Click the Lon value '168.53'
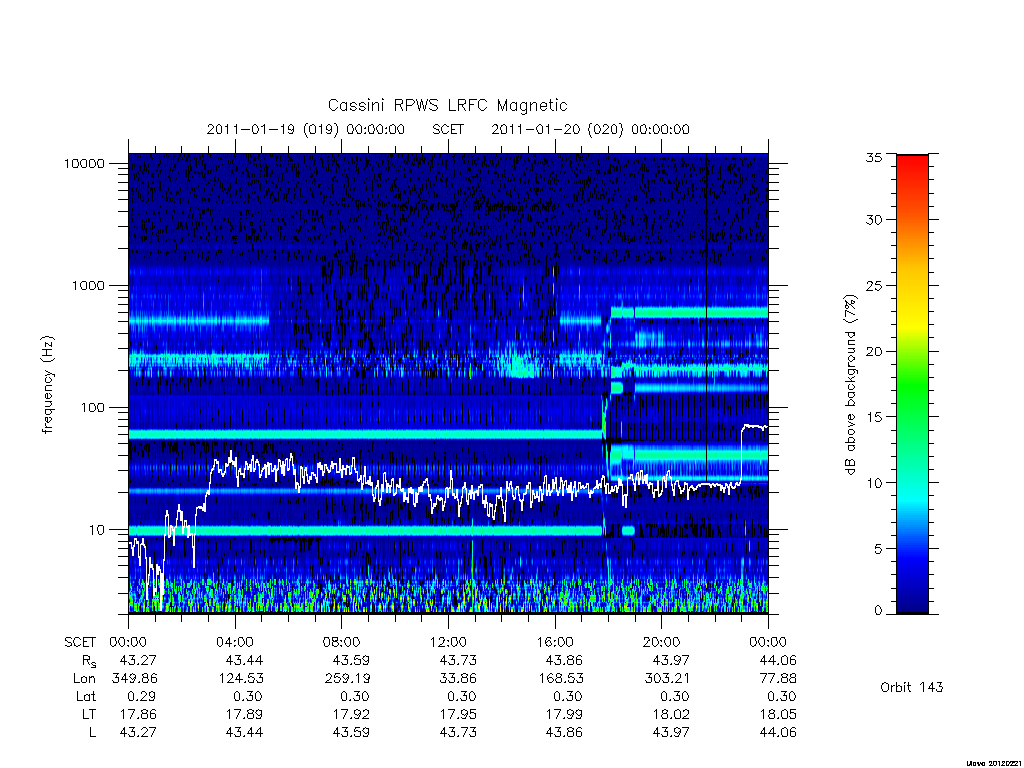1024x768 pixels. (560, 679)
